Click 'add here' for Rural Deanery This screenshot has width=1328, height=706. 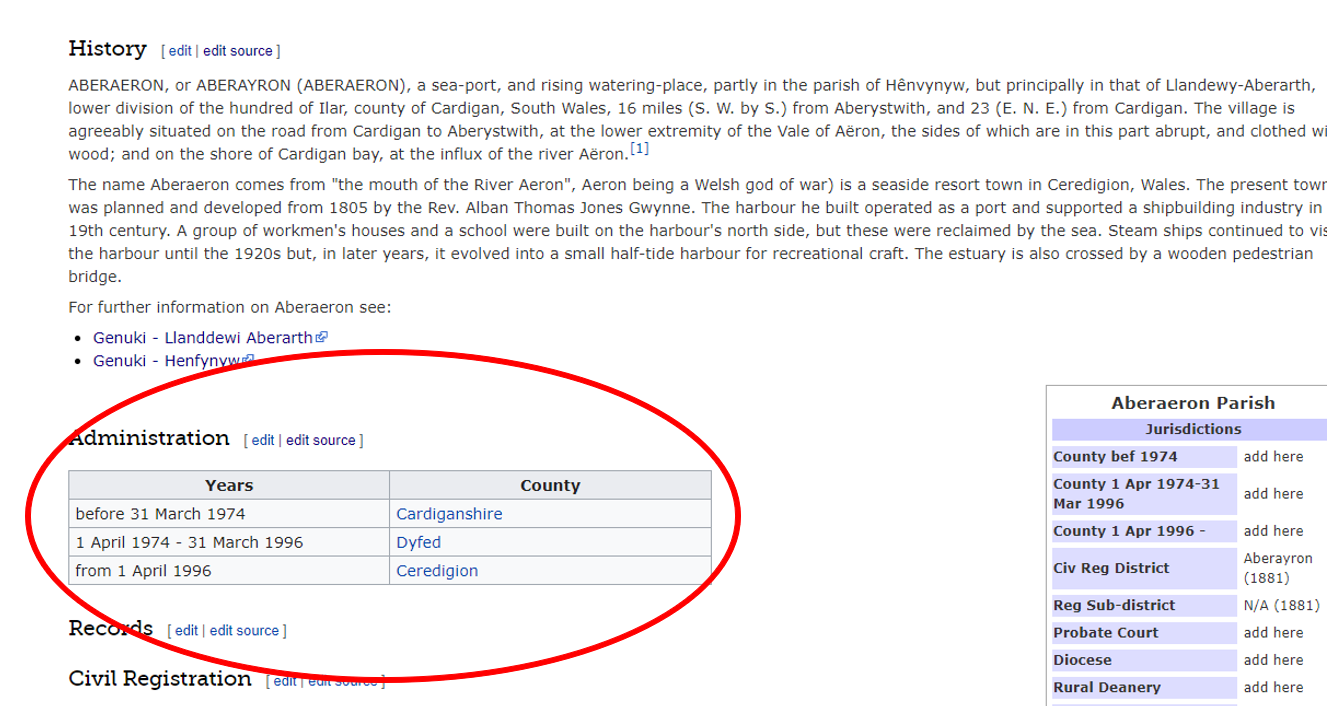coord(1273,687)
